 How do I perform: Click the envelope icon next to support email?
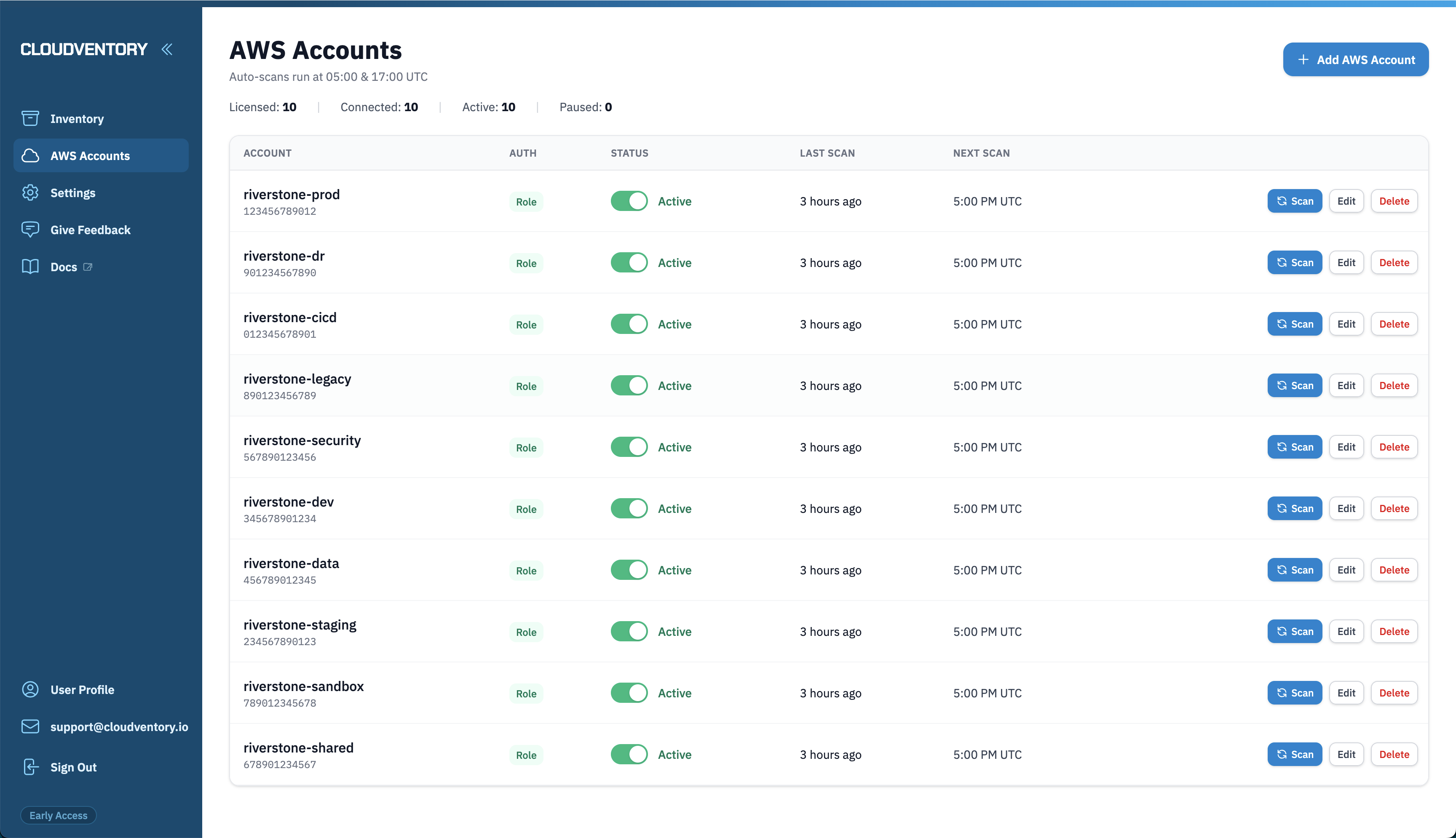pyautogui.click(x=30, y=726)
